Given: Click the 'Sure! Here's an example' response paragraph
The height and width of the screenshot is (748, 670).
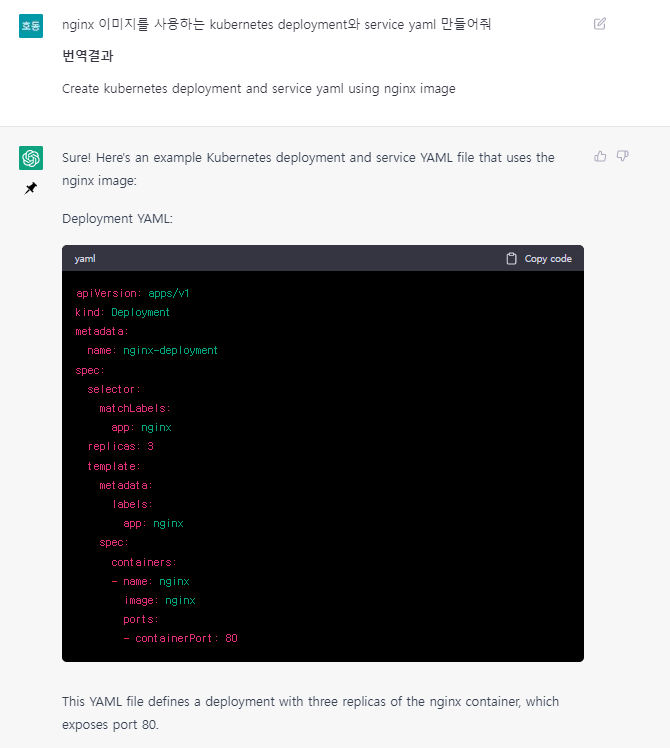Looking at the screenshot, I should pos(308,169).
